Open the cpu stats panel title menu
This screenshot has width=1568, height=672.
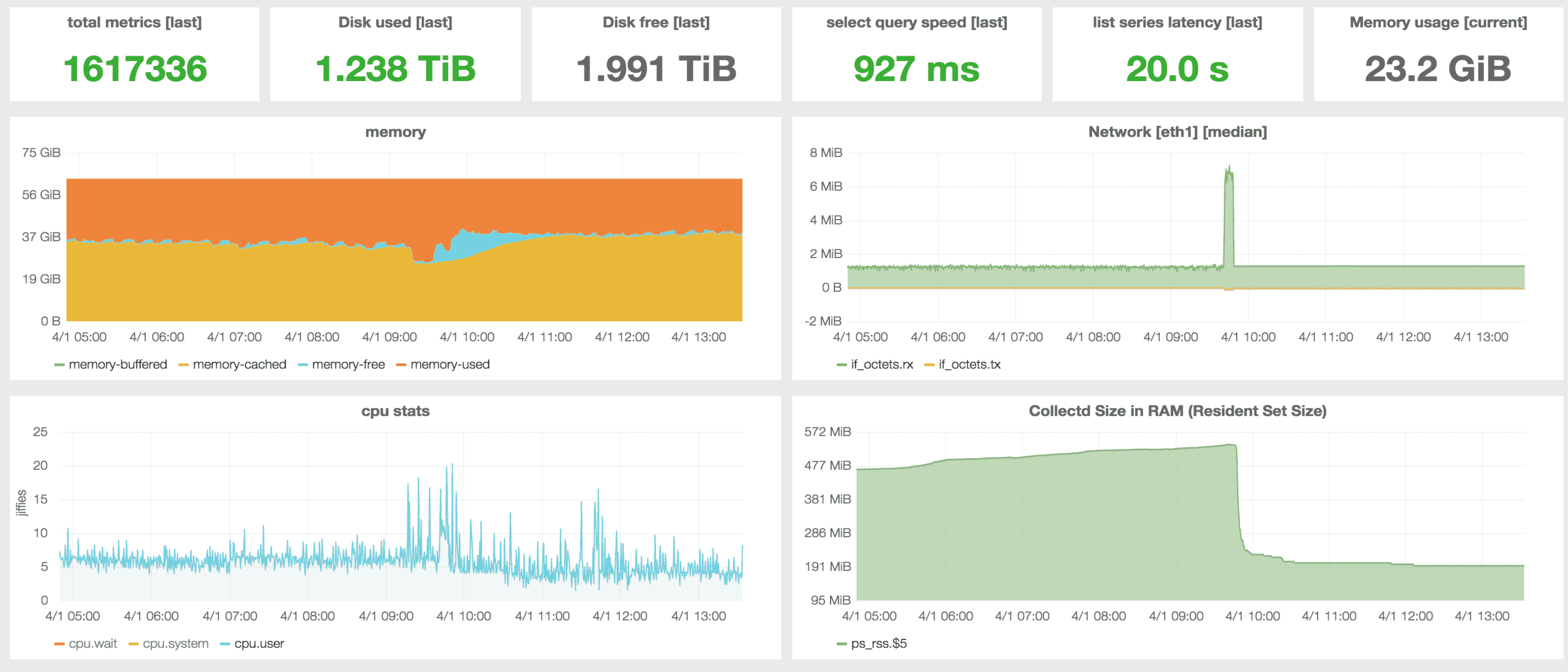[x=395, y=411]
